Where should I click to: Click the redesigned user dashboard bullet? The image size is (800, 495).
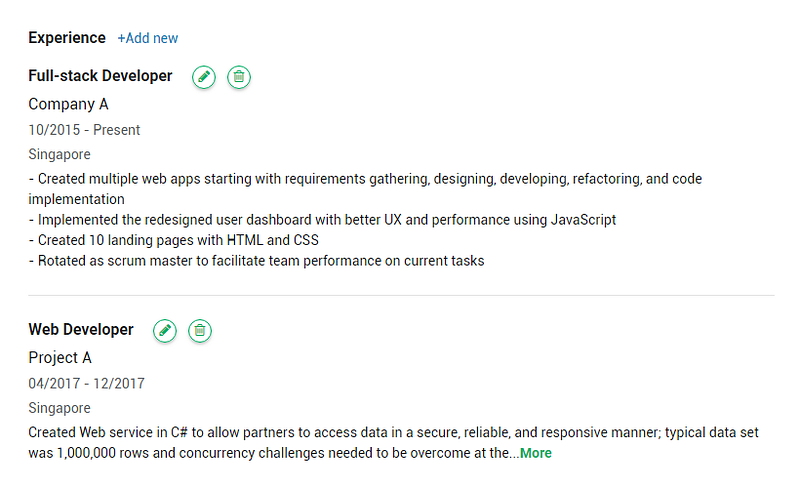pyautogui.click(x=322, y=220)
